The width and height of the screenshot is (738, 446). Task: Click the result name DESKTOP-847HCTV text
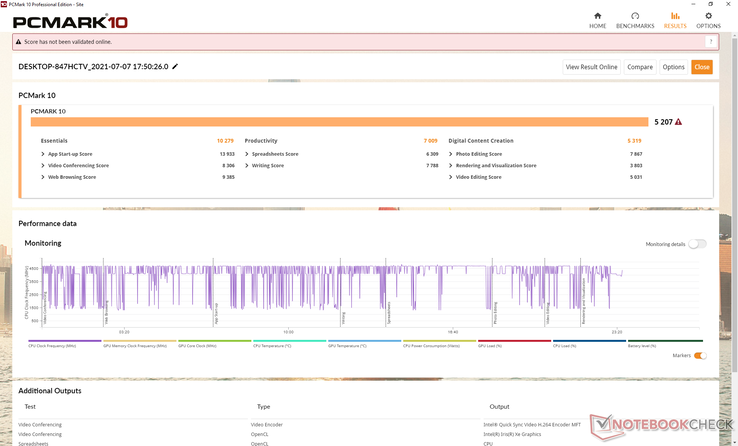(93, 66)
